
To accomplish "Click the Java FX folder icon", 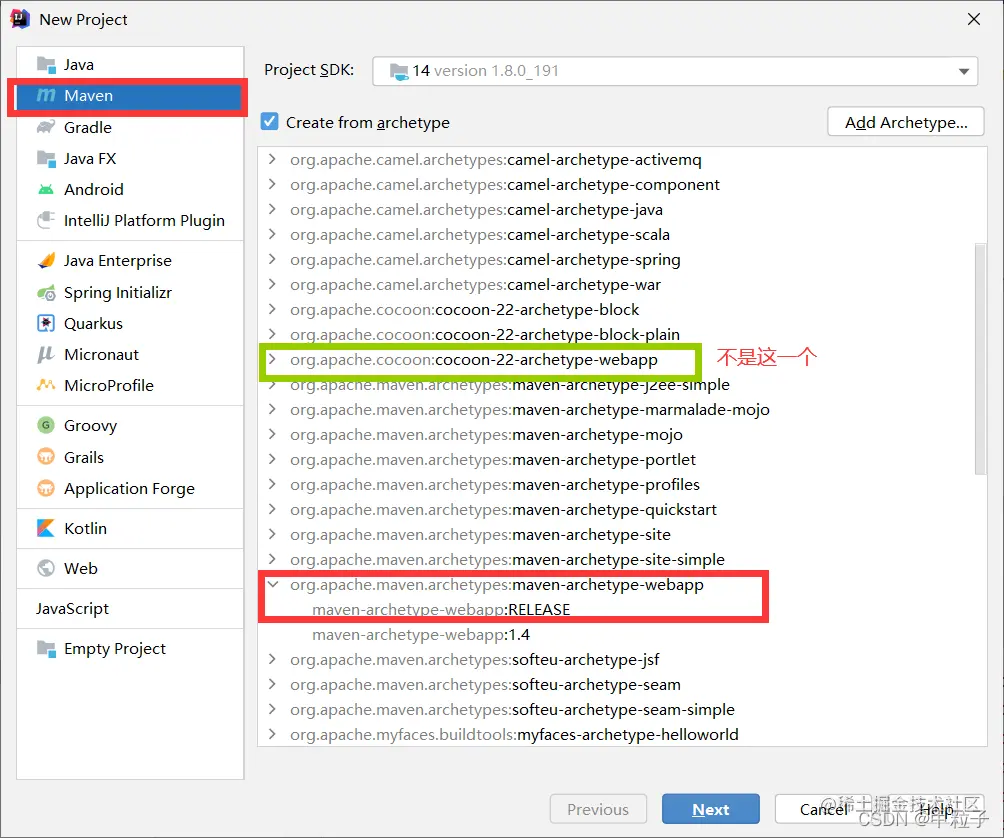I will pyautogui.click(x=46, y=158).
